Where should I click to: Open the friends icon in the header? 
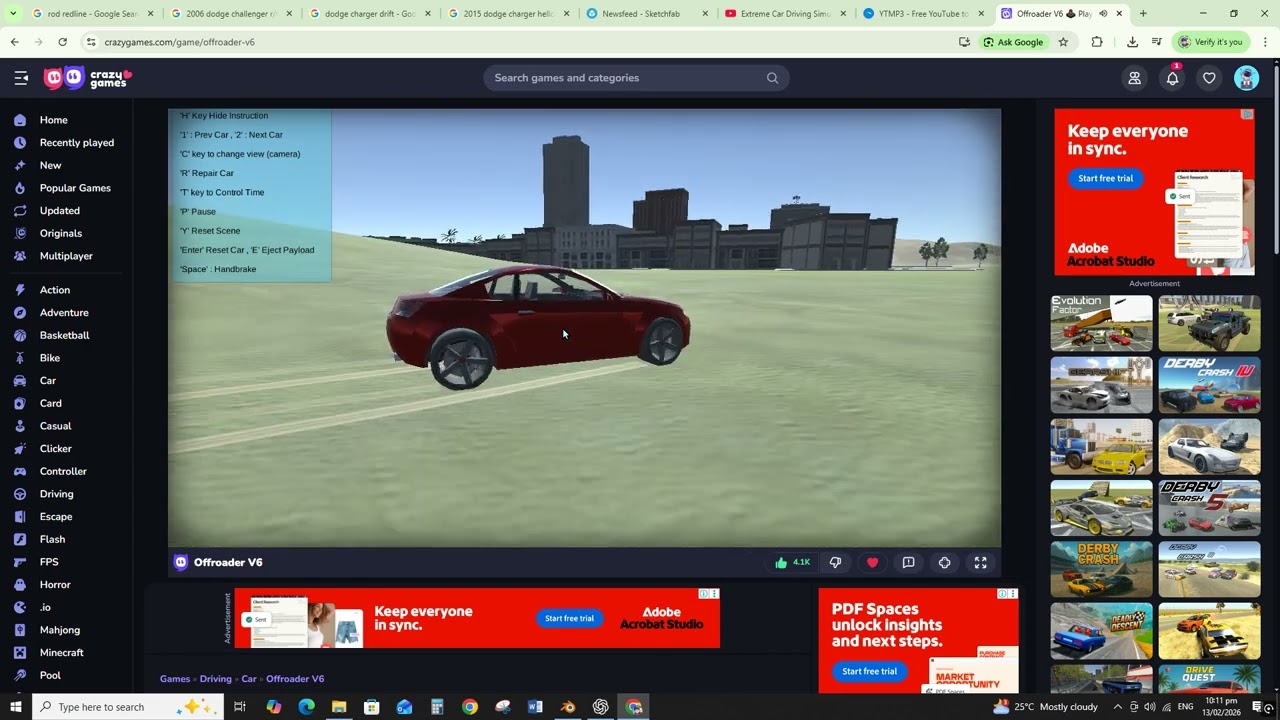point(1134,78)
